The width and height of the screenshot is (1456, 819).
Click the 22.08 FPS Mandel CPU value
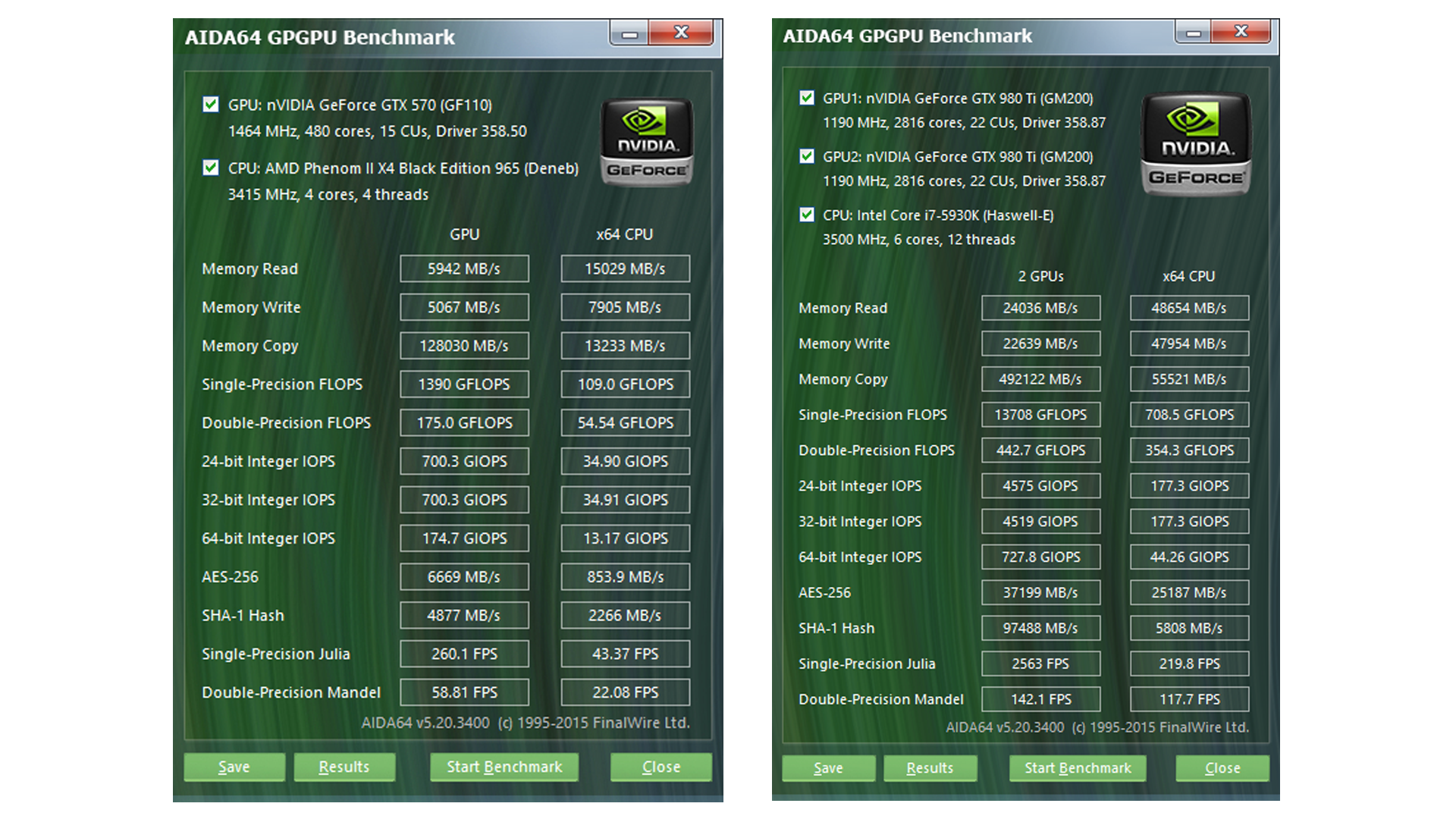[x=625, y=692]
